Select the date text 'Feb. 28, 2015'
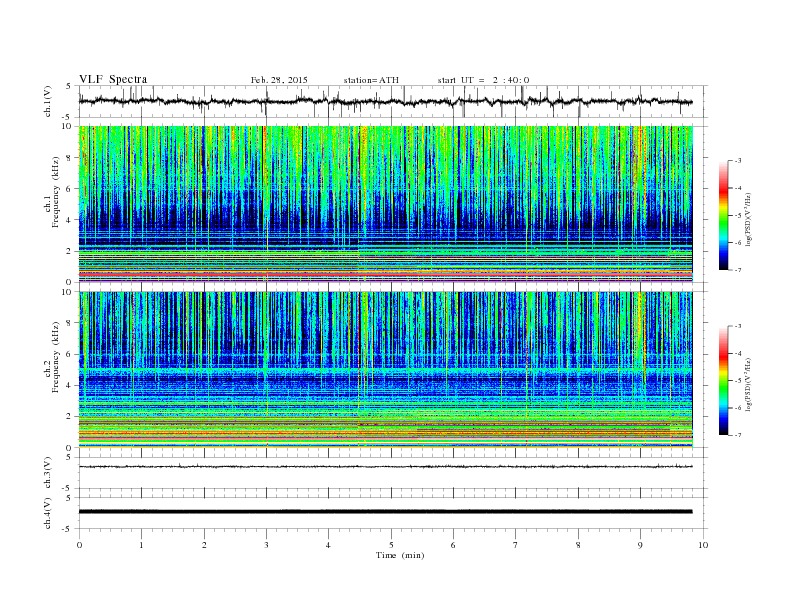This screenshot has width=792, height=612. click(279, 80)
